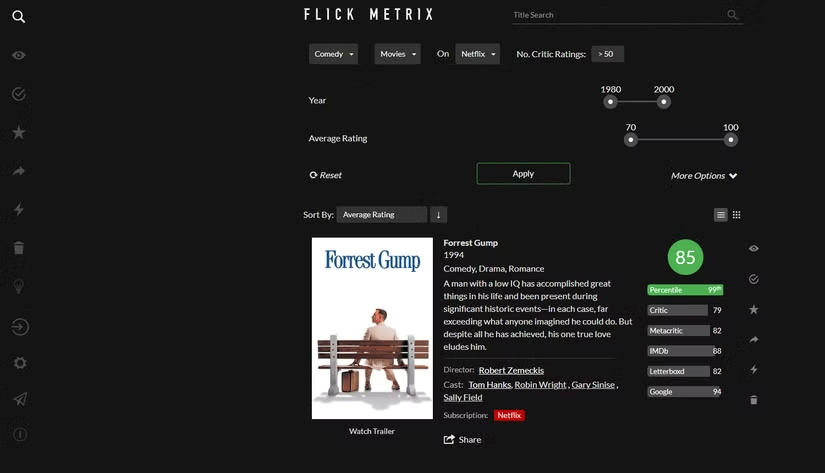Click the 85 score circle

coord(685,257)
